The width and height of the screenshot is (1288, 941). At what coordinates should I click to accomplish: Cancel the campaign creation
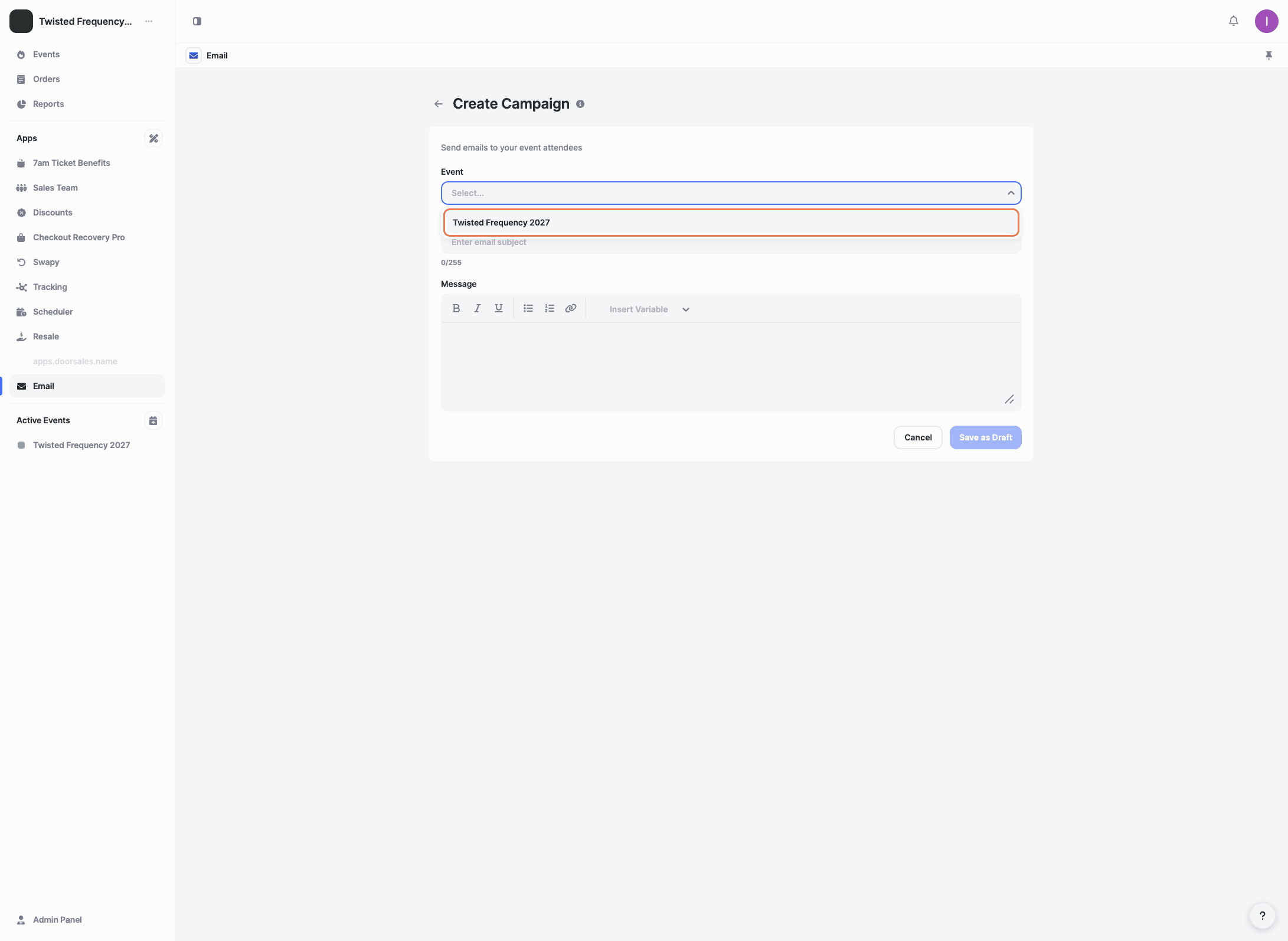pos(917,437)
